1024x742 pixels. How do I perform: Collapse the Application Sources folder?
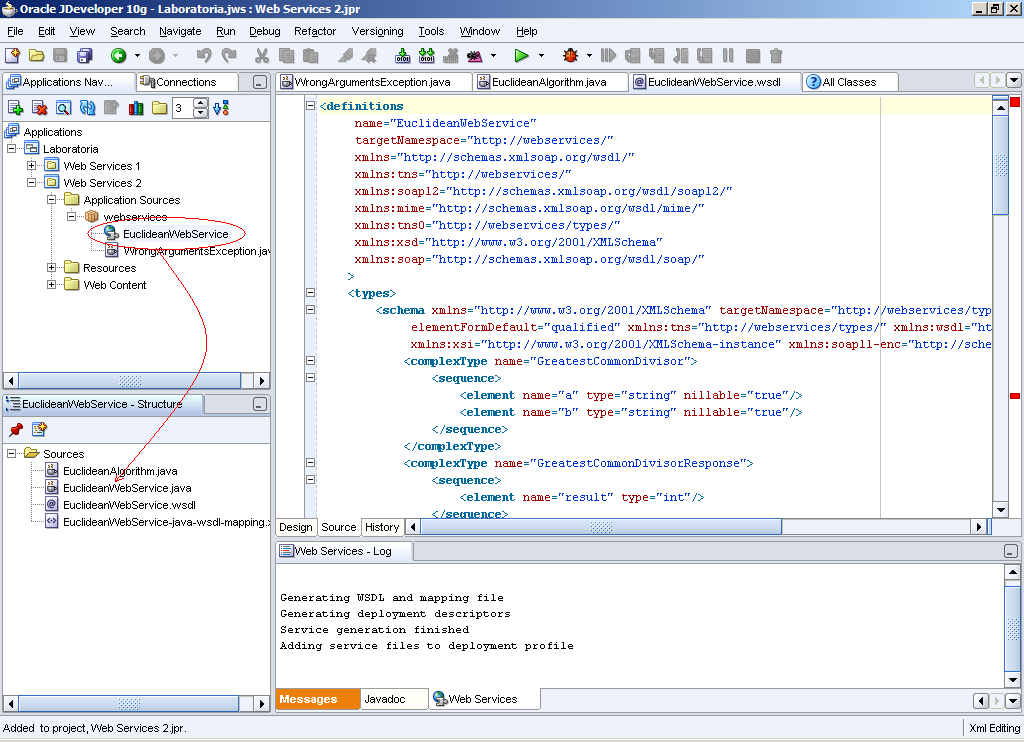pyautogui.click(x=52, y=200)
